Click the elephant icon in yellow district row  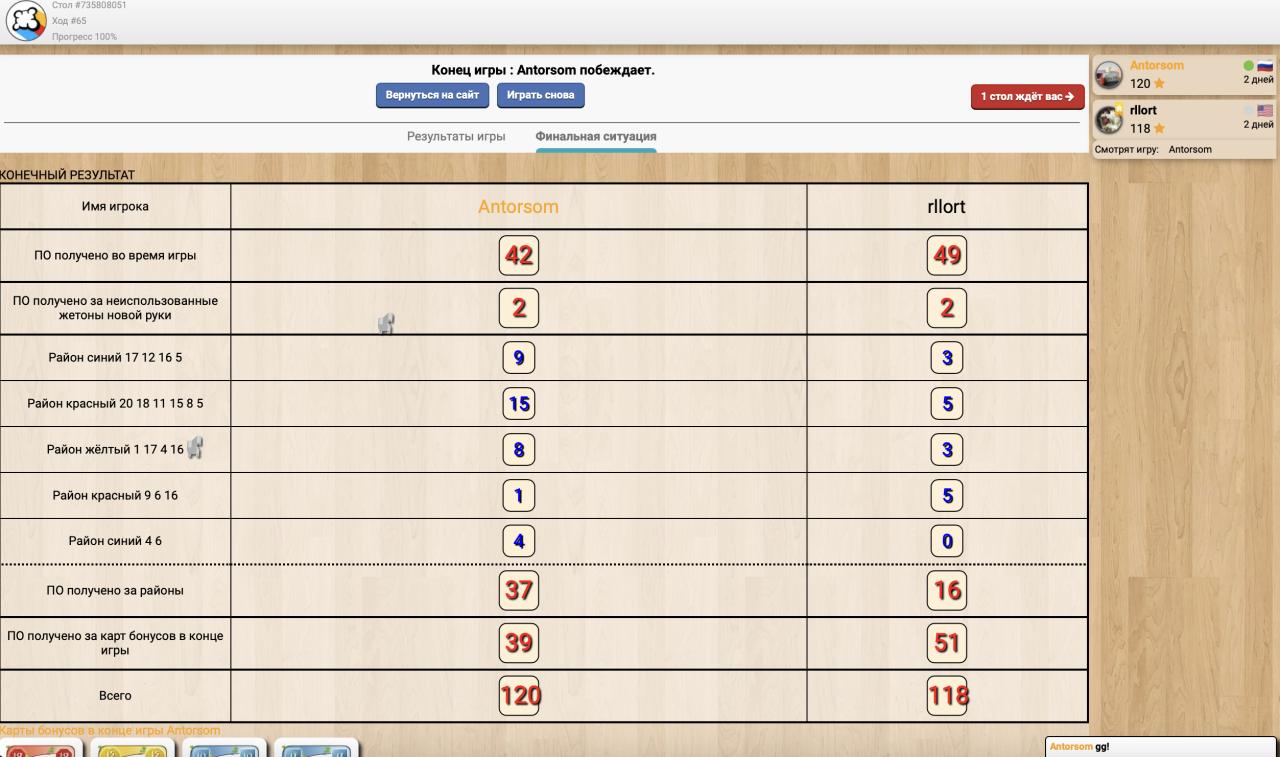[x=196, y=449]
